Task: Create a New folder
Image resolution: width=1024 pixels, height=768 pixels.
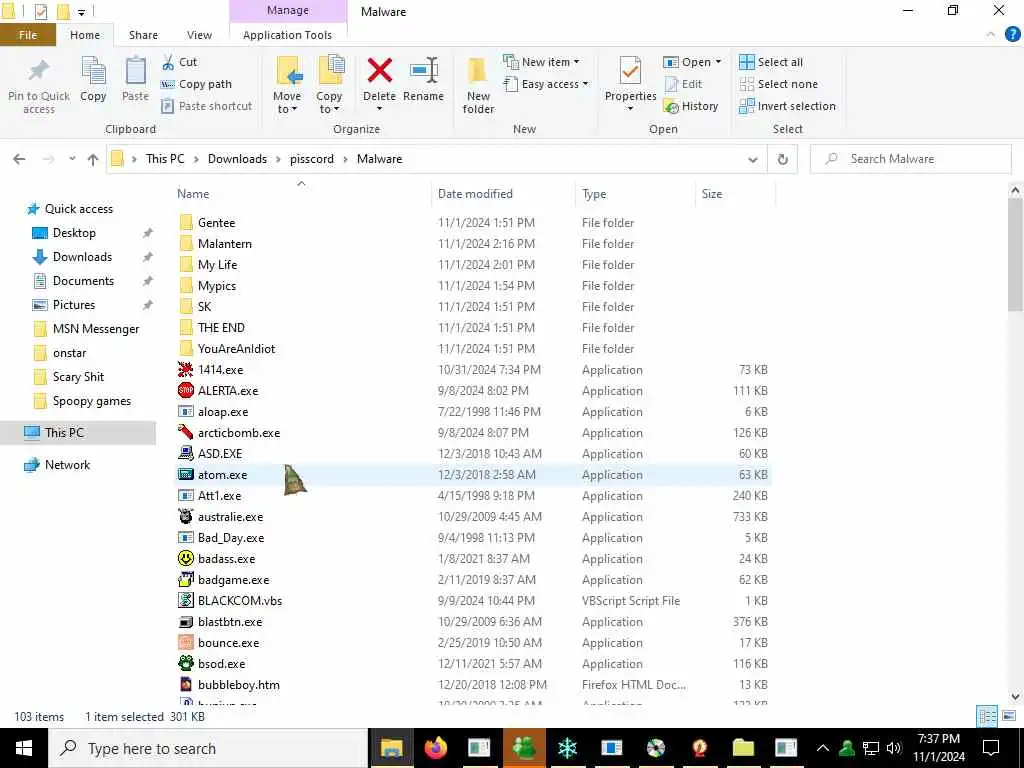Action: pos(478,85)
